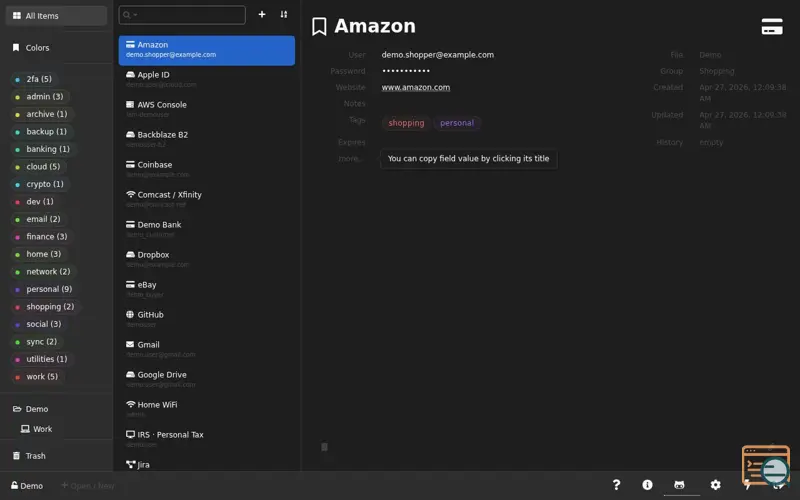Click the card icon of the eBay entry
Viewport: 800px width, 500px height.
[130, 285]
